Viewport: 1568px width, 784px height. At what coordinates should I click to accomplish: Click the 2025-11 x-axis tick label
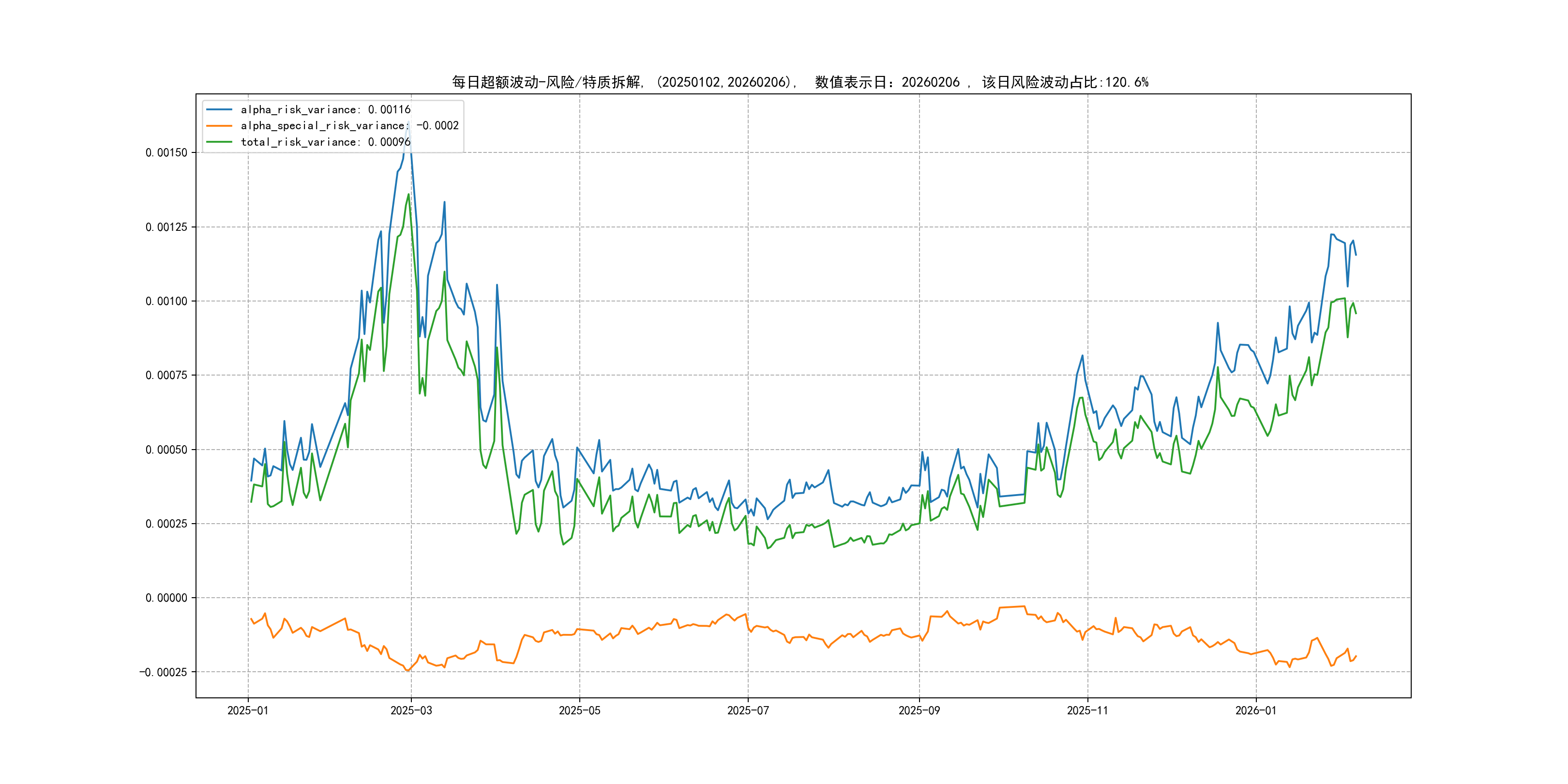[x=1088, y=711]
